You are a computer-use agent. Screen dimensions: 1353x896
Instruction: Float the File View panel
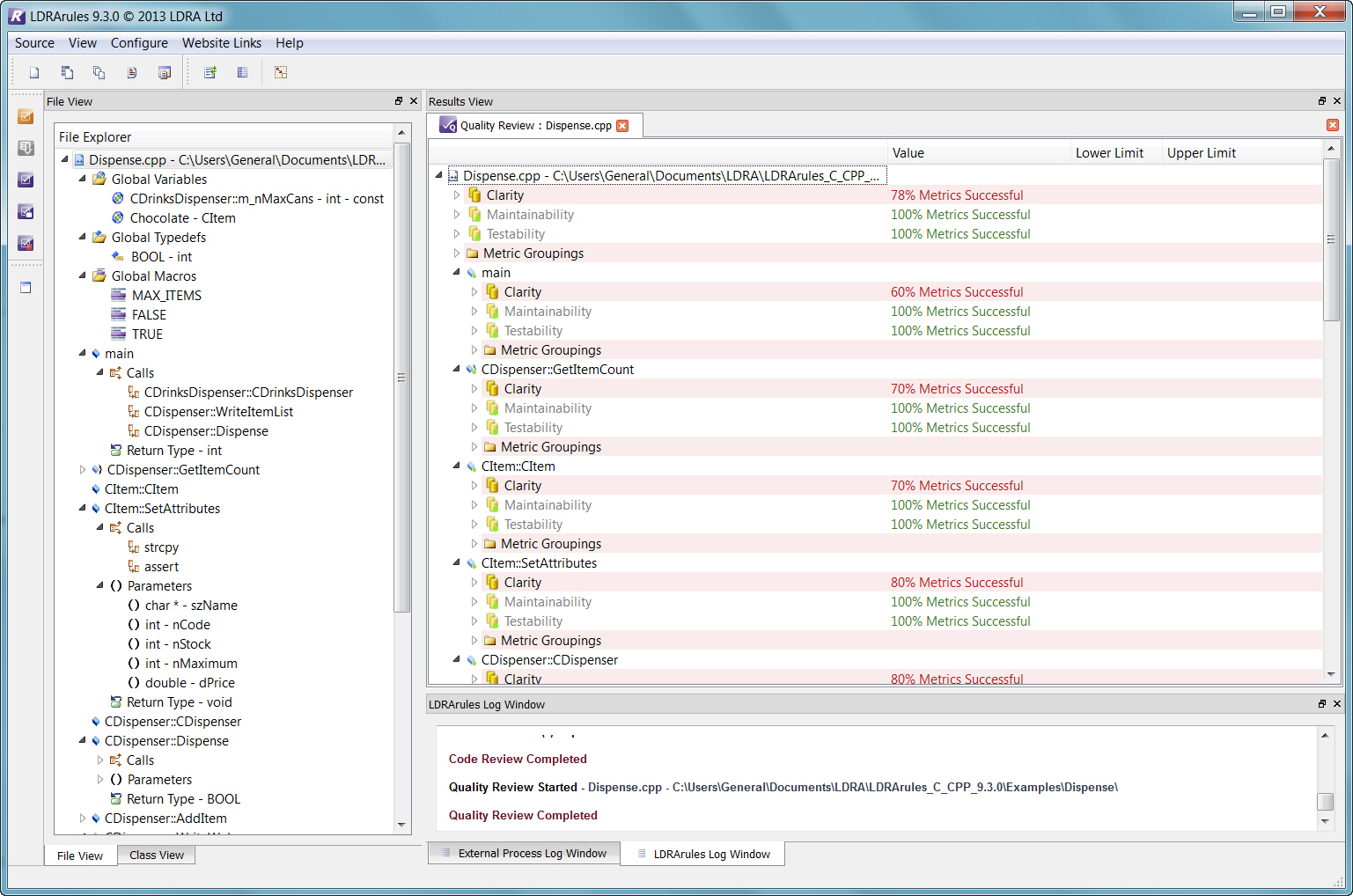click(399, 101)
